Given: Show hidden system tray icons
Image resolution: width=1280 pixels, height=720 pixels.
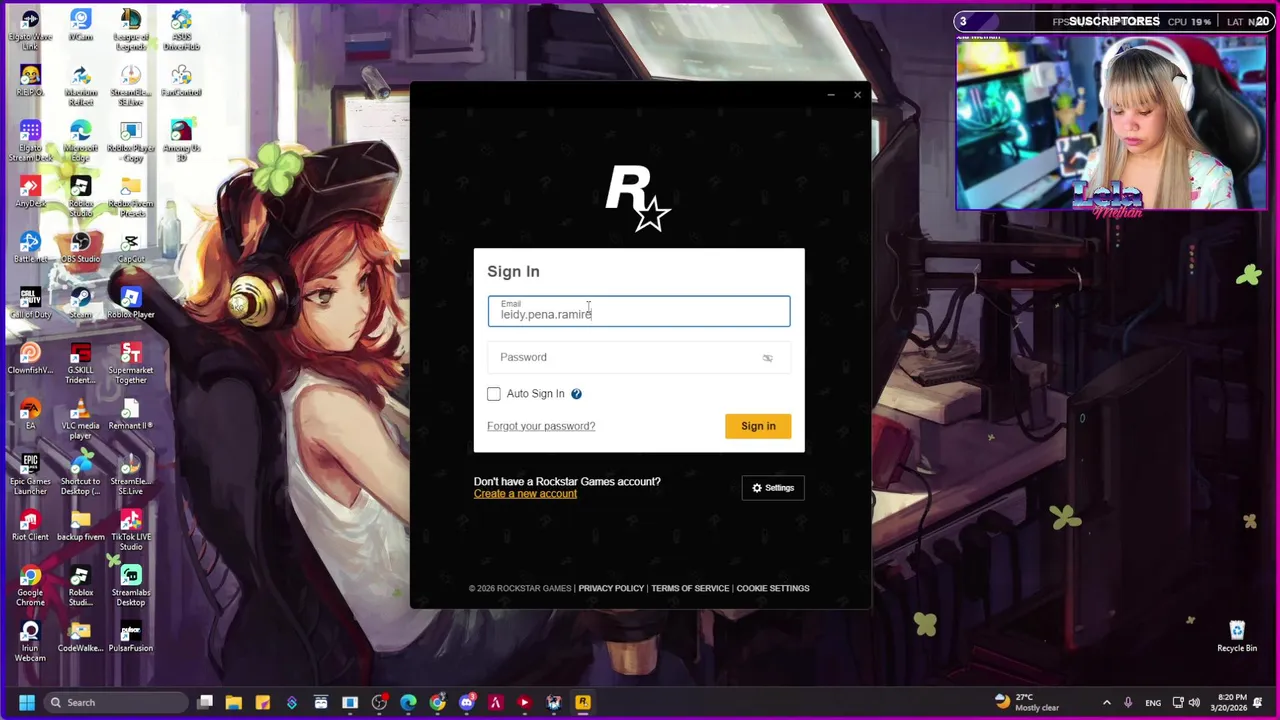Looking at the screenshot, I should coord(1107,702).
